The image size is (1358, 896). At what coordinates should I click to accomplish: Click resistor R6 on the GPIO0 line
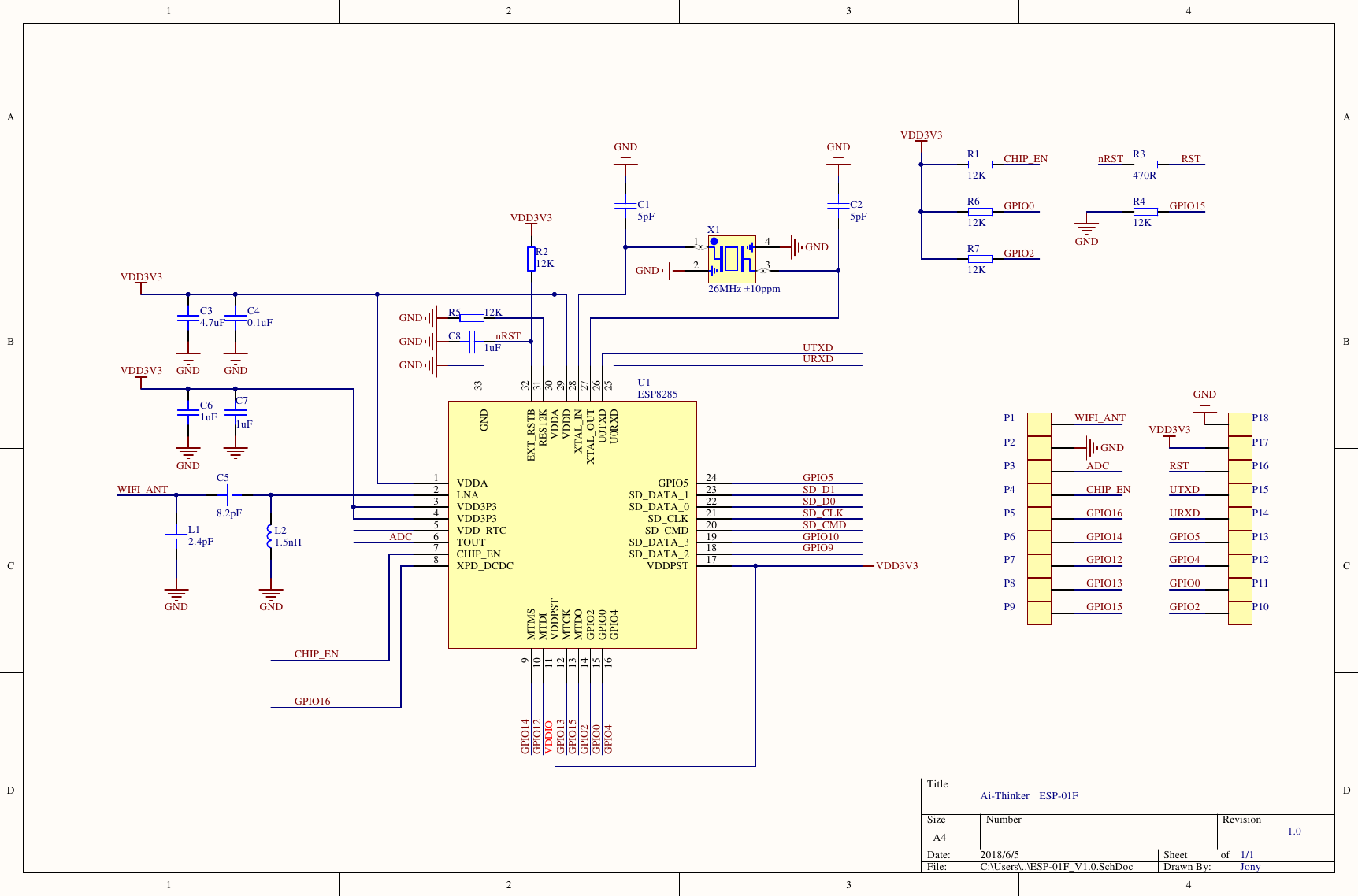[x=979, y=212]
